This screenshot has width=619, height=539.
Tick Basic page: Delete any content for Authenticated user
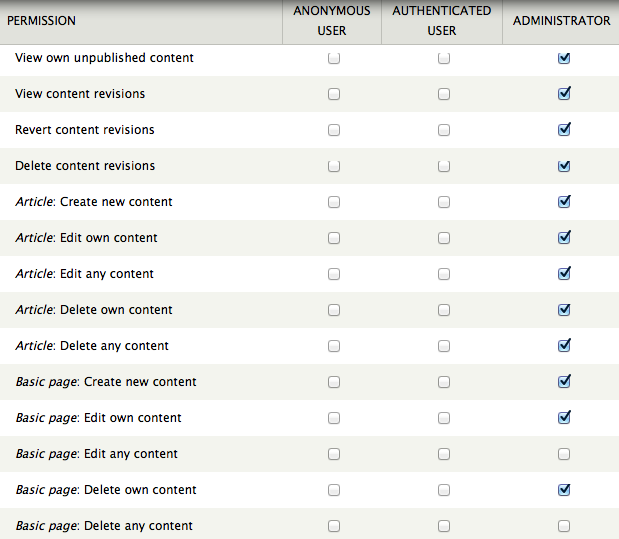(x=444, y=526)
